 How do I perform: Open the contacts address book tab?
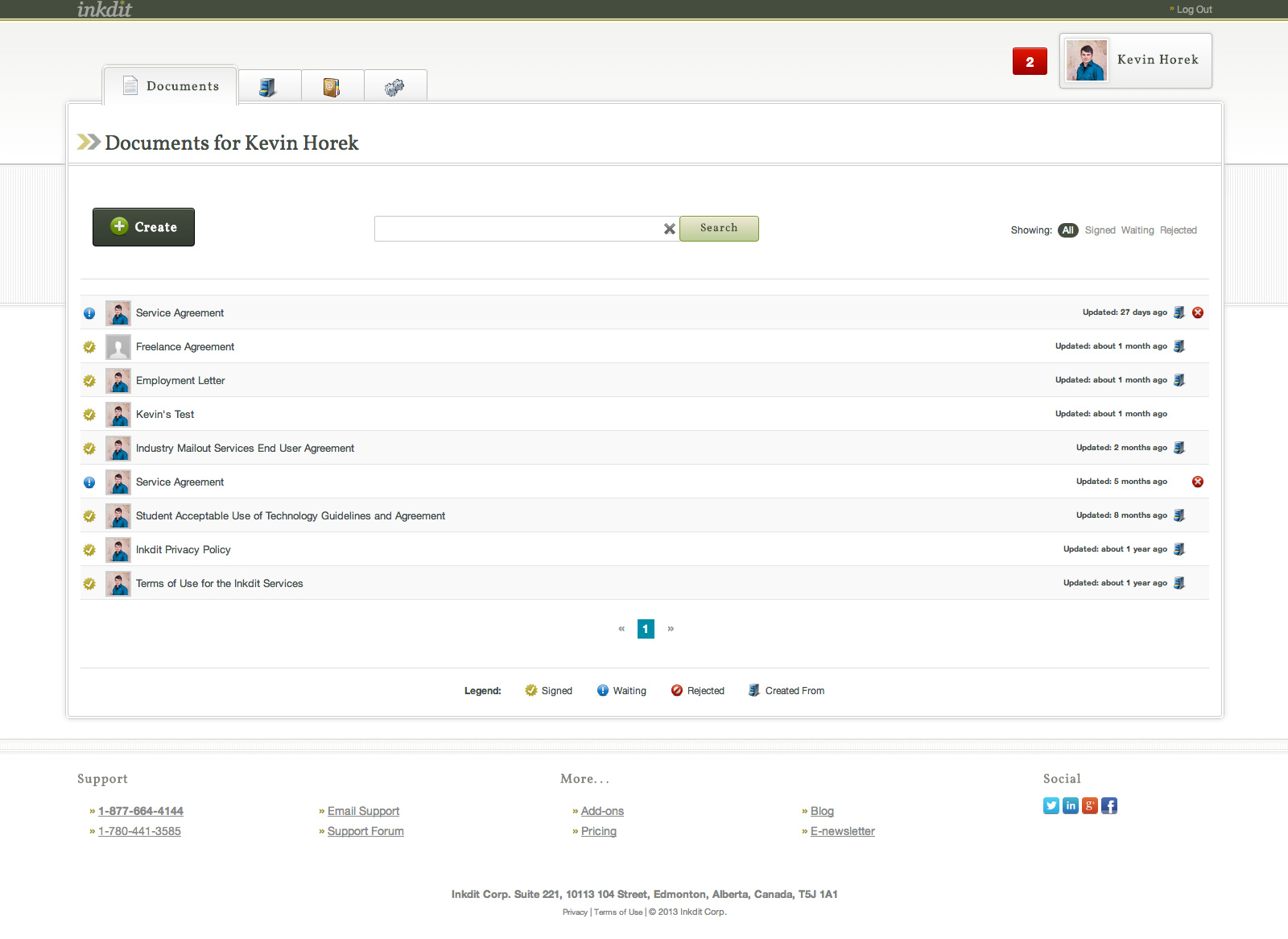tap(332, 86)
